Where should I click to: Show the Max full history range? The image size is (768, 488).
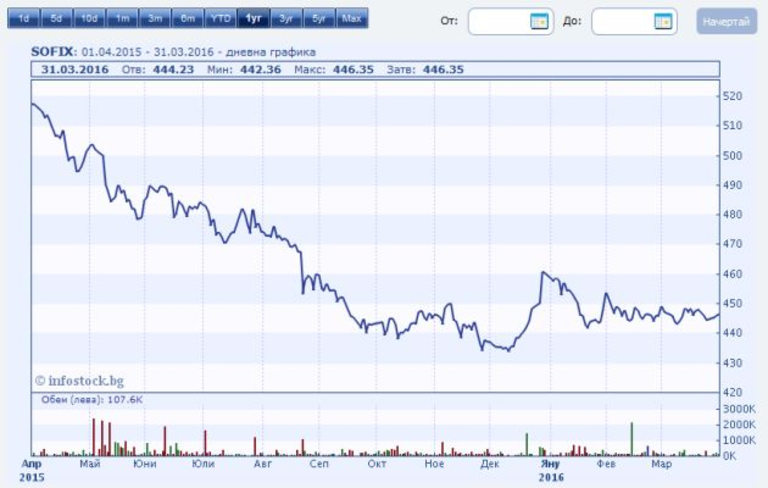click(351, 19)
